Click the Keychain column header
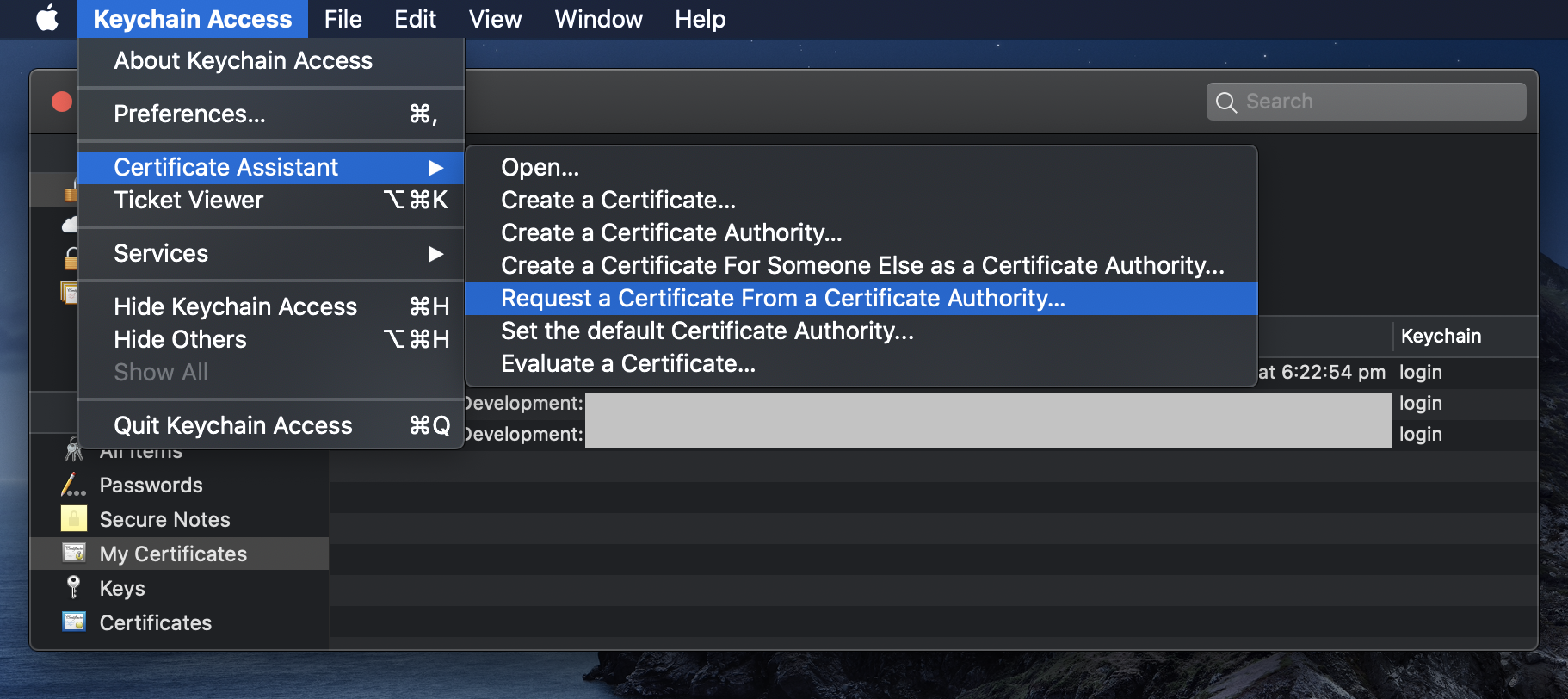1568x699 pixels. 1465,336
